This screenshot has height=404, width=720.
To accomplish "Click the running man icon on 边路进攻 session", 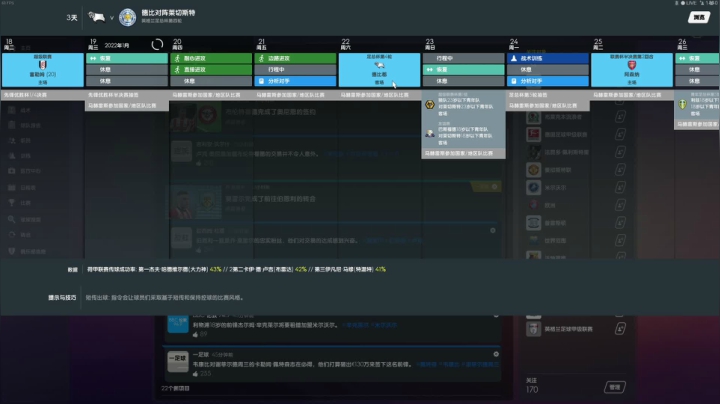I will pyautogui.click(x=261, y=58).
